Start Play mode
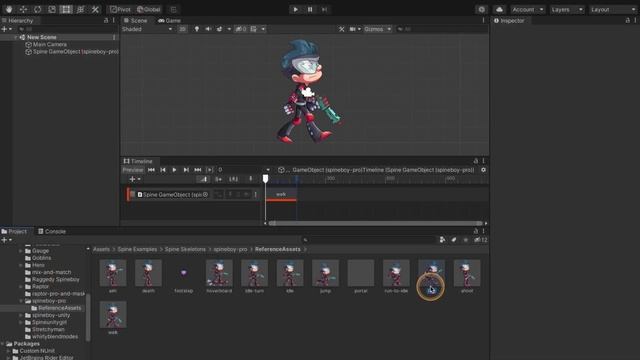 (296, 9)
